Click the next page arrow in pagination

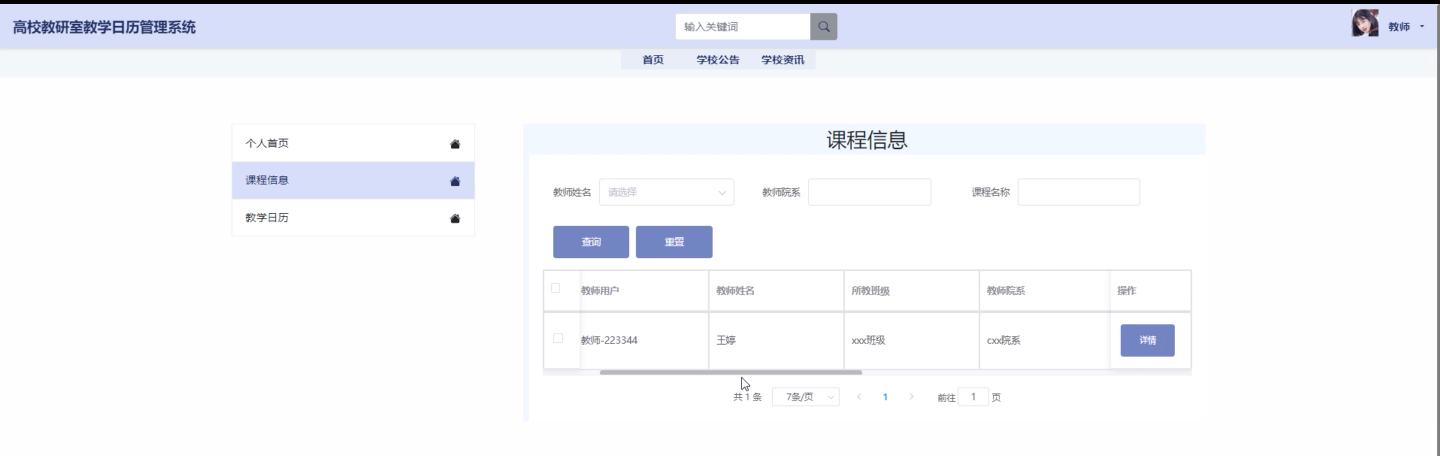tap(911, 397)
